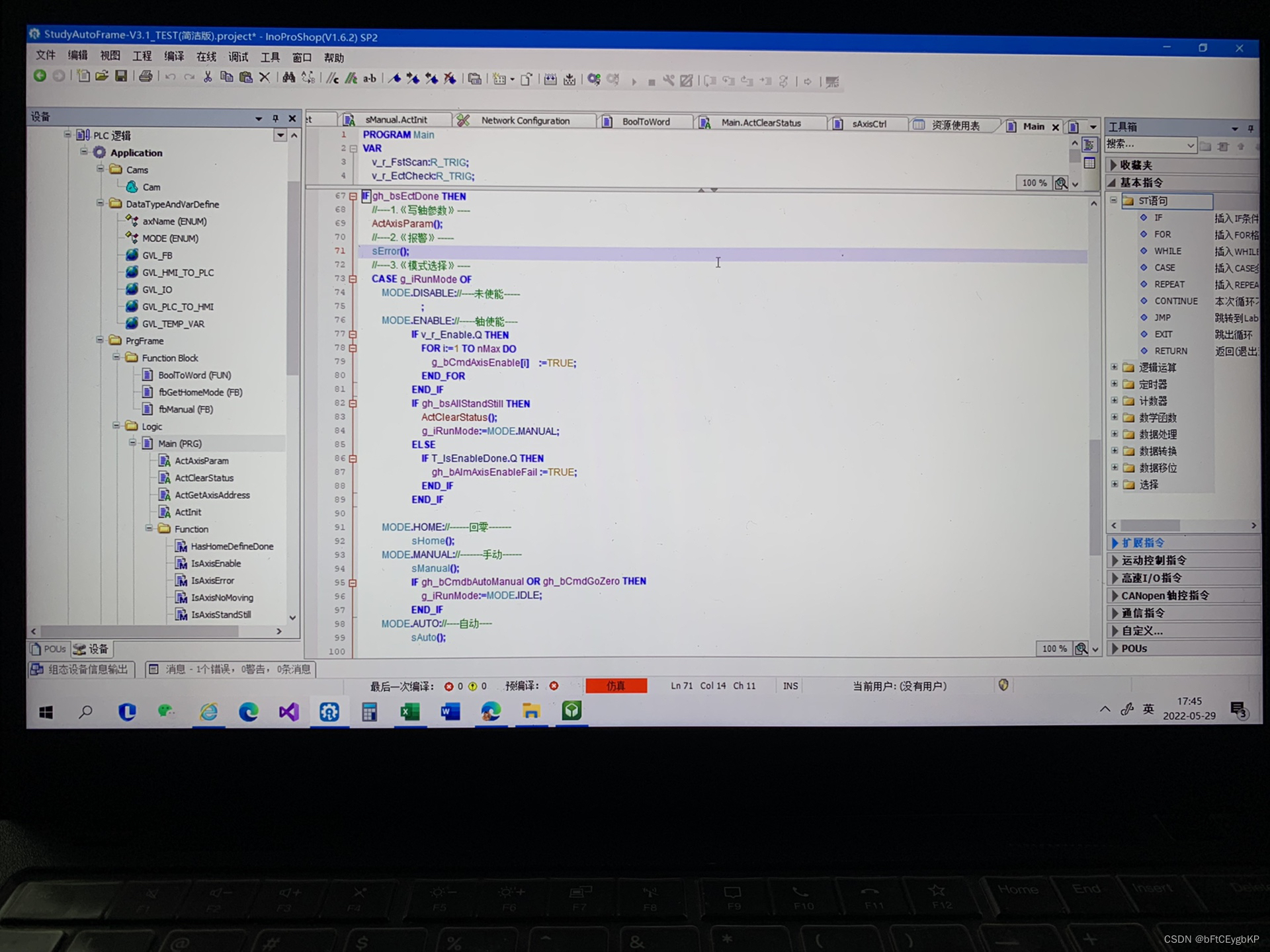Collapse the code block at line 73
The image size is (1270, 952).
[353, 279]
